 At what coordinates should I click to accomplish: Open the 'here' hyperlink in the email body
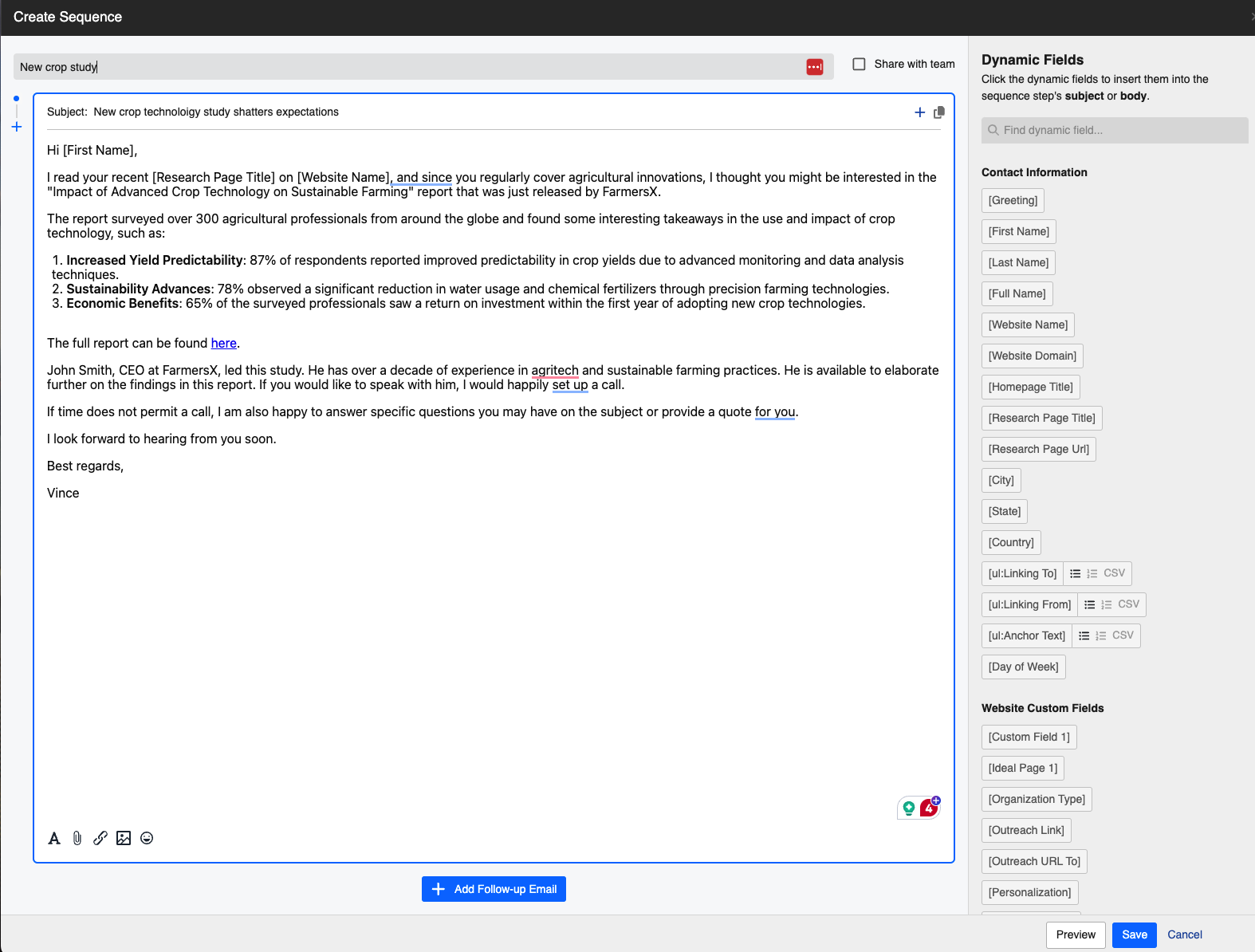coord(223,343)
